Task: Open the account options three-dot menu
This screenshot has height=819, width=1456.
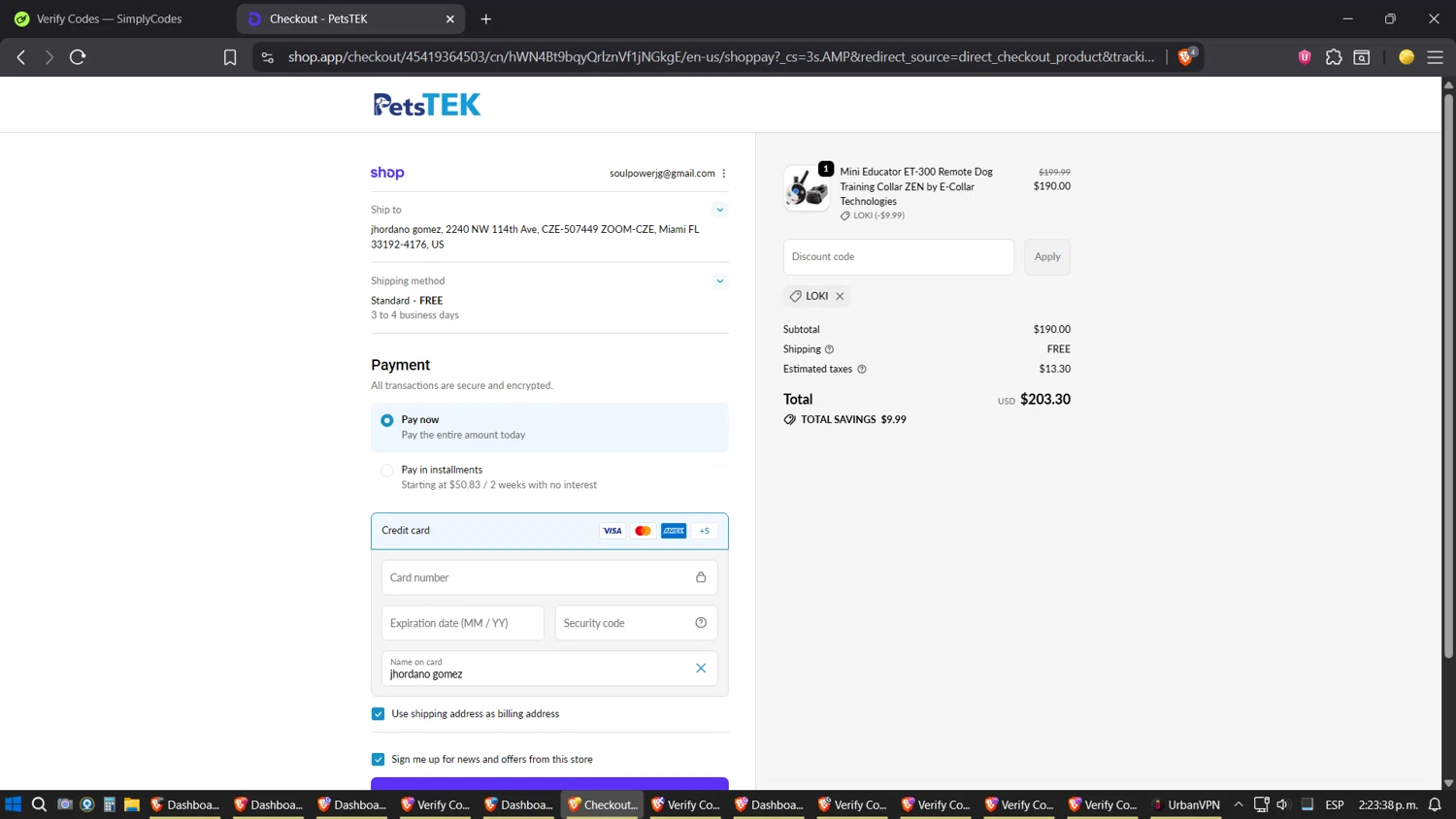Action: pyautogui.click(x=724, y=174)
